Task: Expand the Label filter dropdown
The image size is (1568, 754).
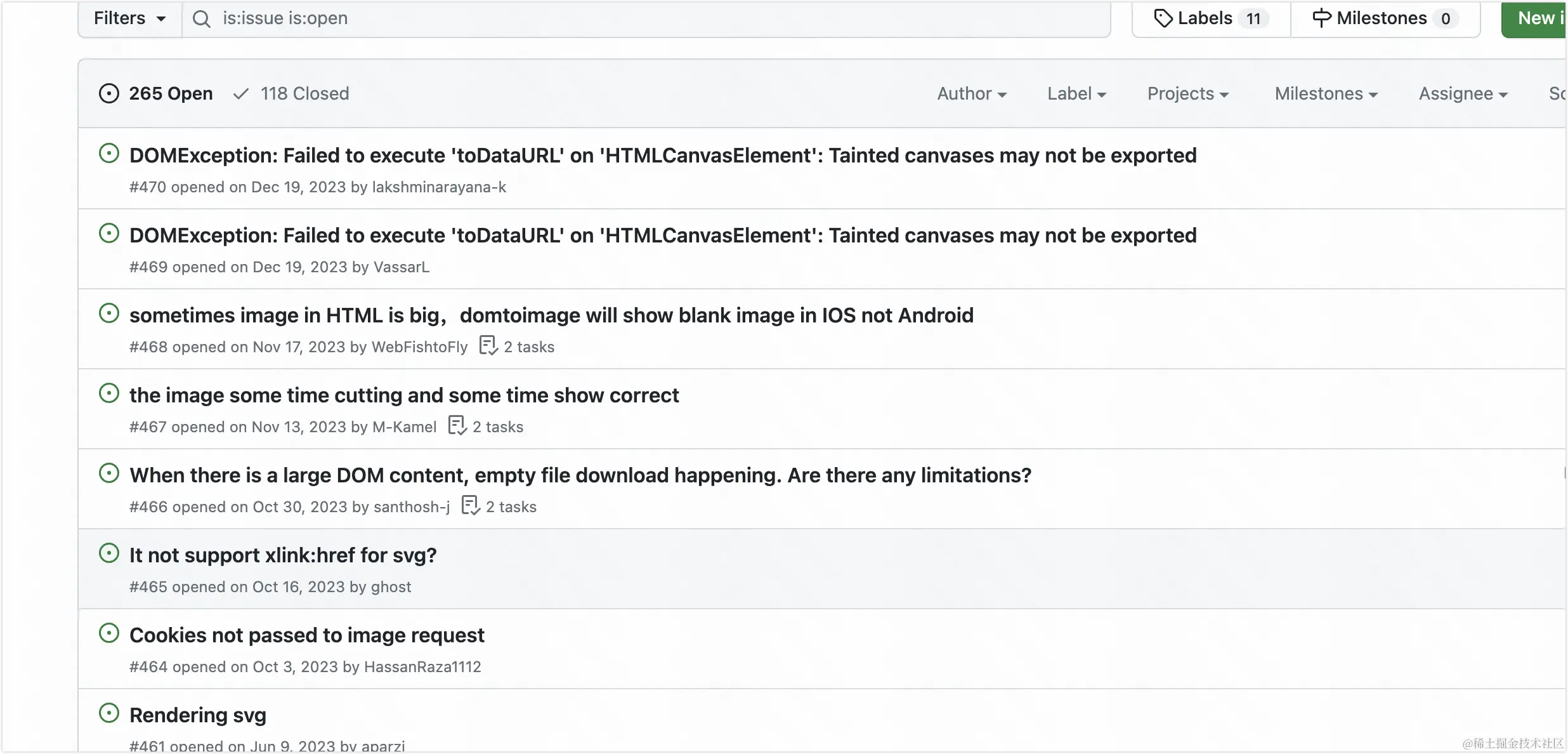Action: click(1076, 94)
